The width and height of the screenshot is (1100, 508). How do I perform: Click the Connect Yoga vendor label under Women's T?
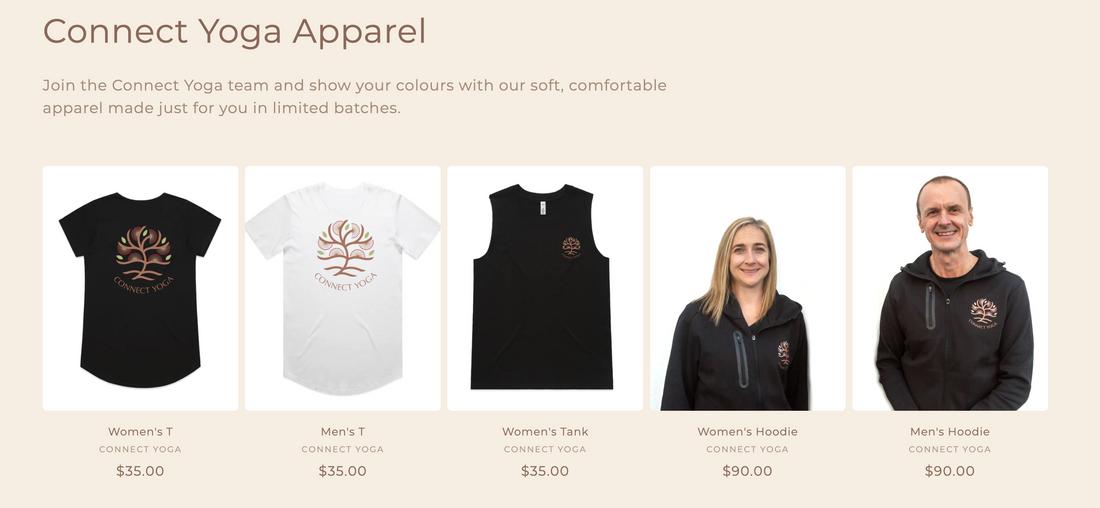140,449
